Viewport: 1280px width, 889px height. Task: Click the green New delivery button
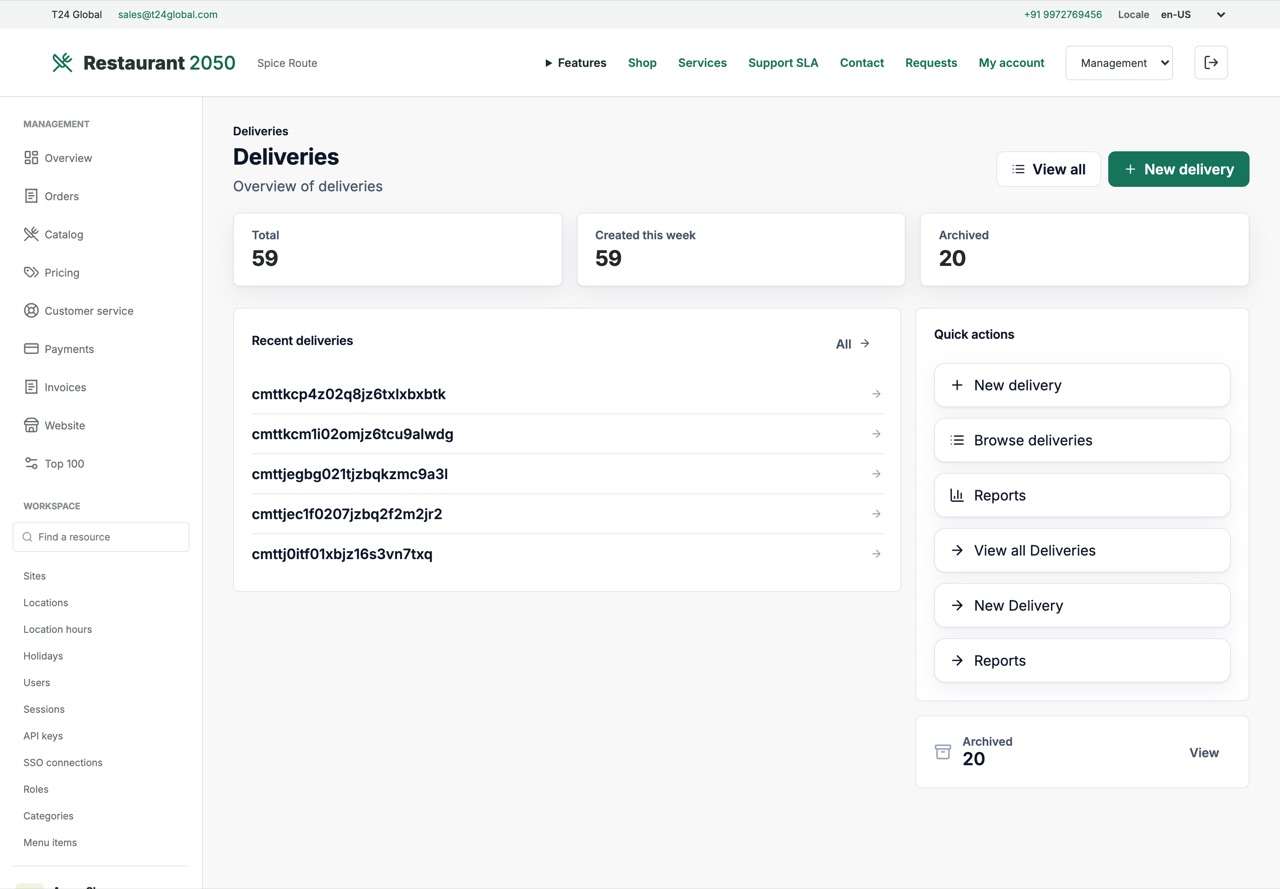click(1178, 169)
